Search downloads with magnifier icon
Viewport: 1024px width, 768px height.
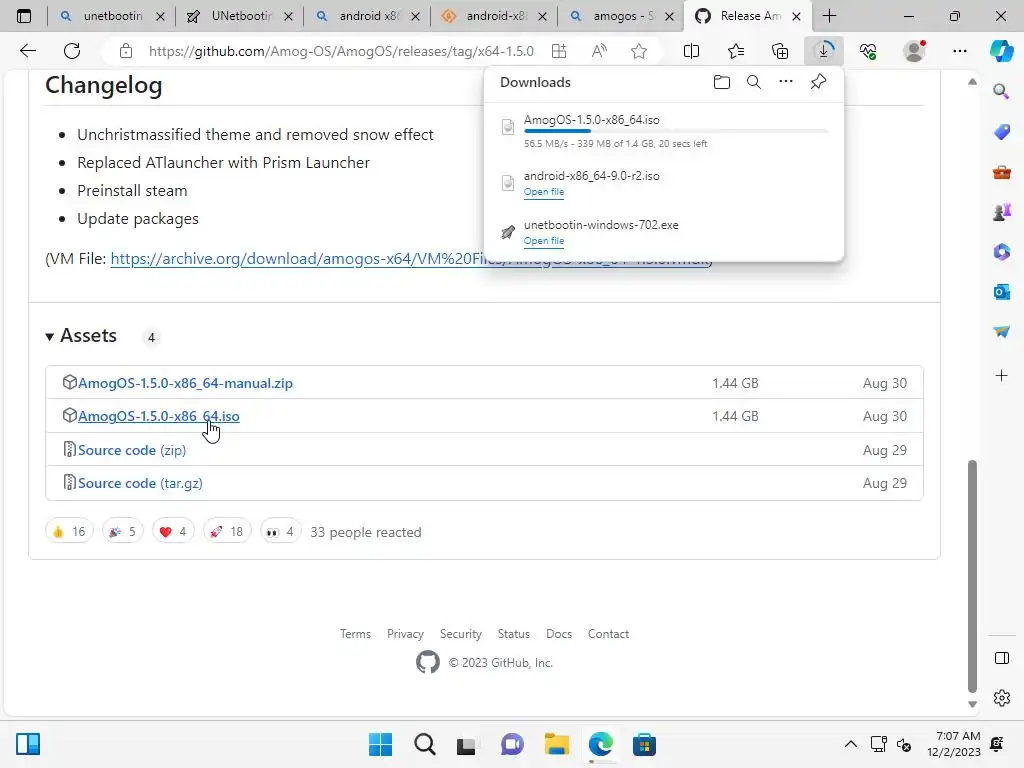(754, 82)
